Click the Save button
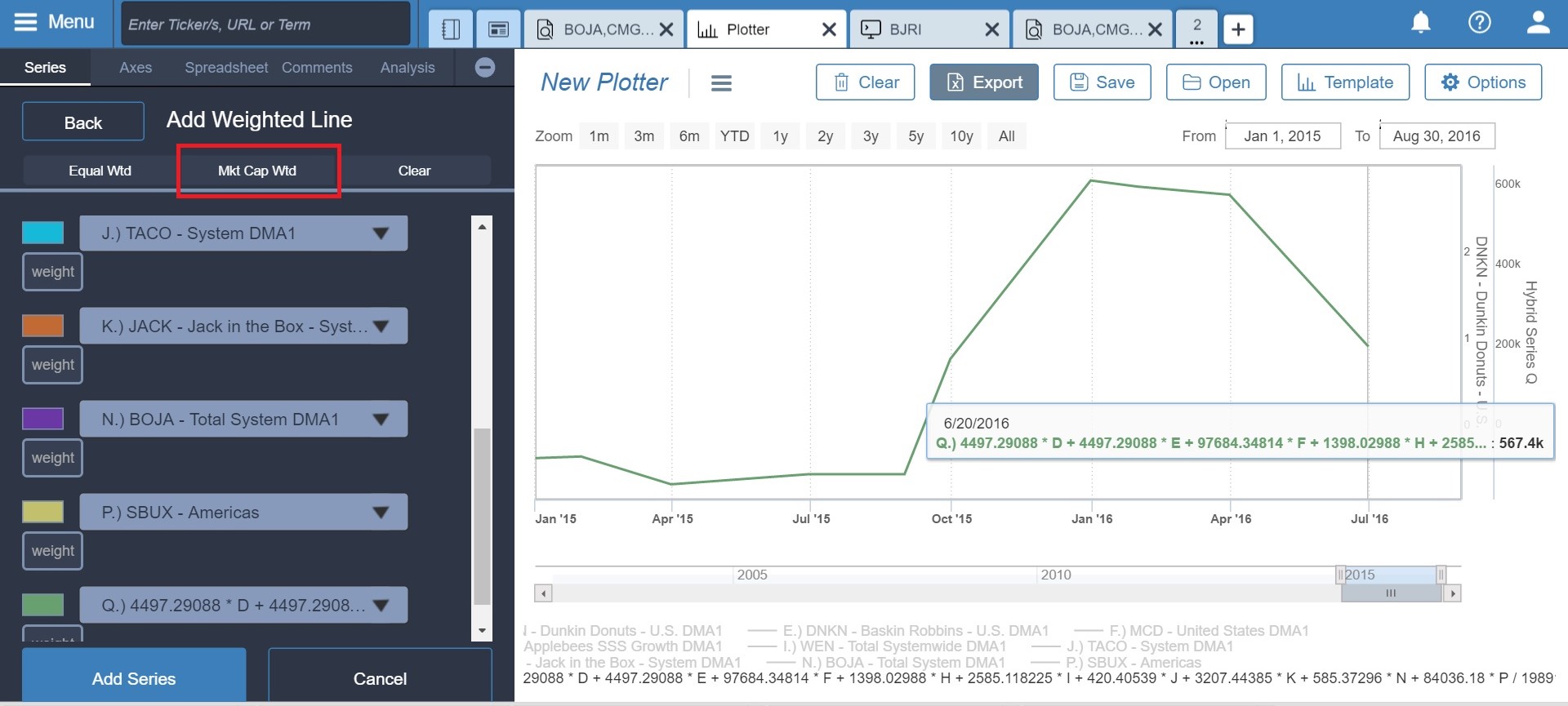 pyautogui.click(x=1102, y=82)
